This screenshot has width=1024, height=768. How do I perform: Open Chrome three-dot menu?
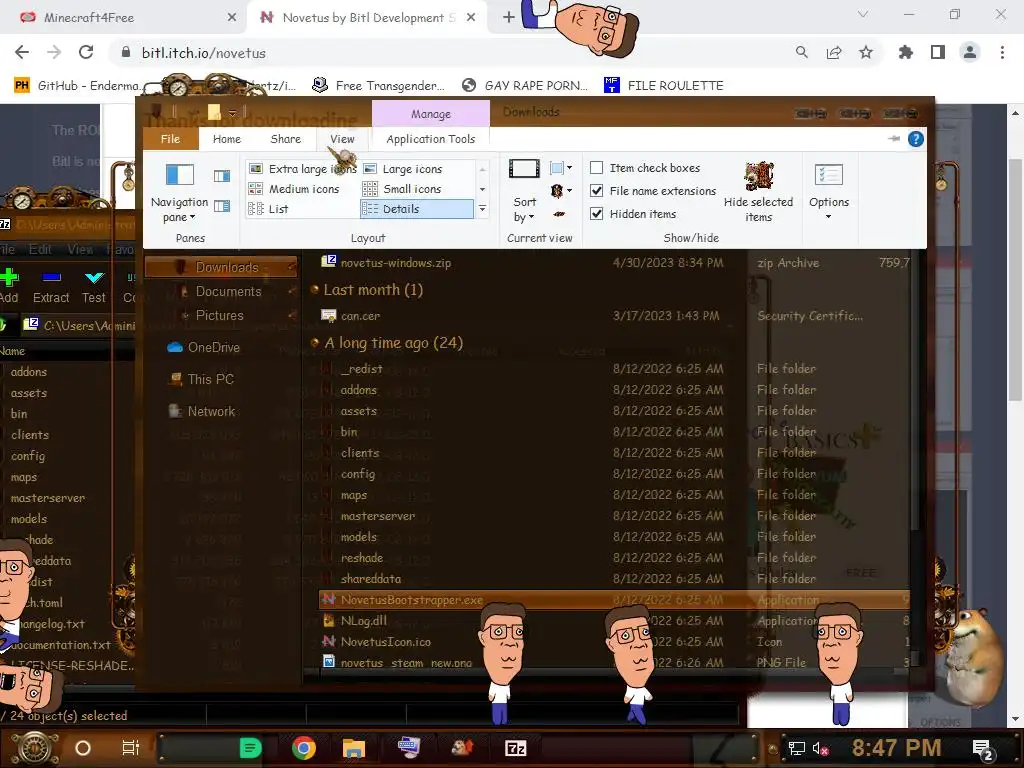coord(1002,53)
